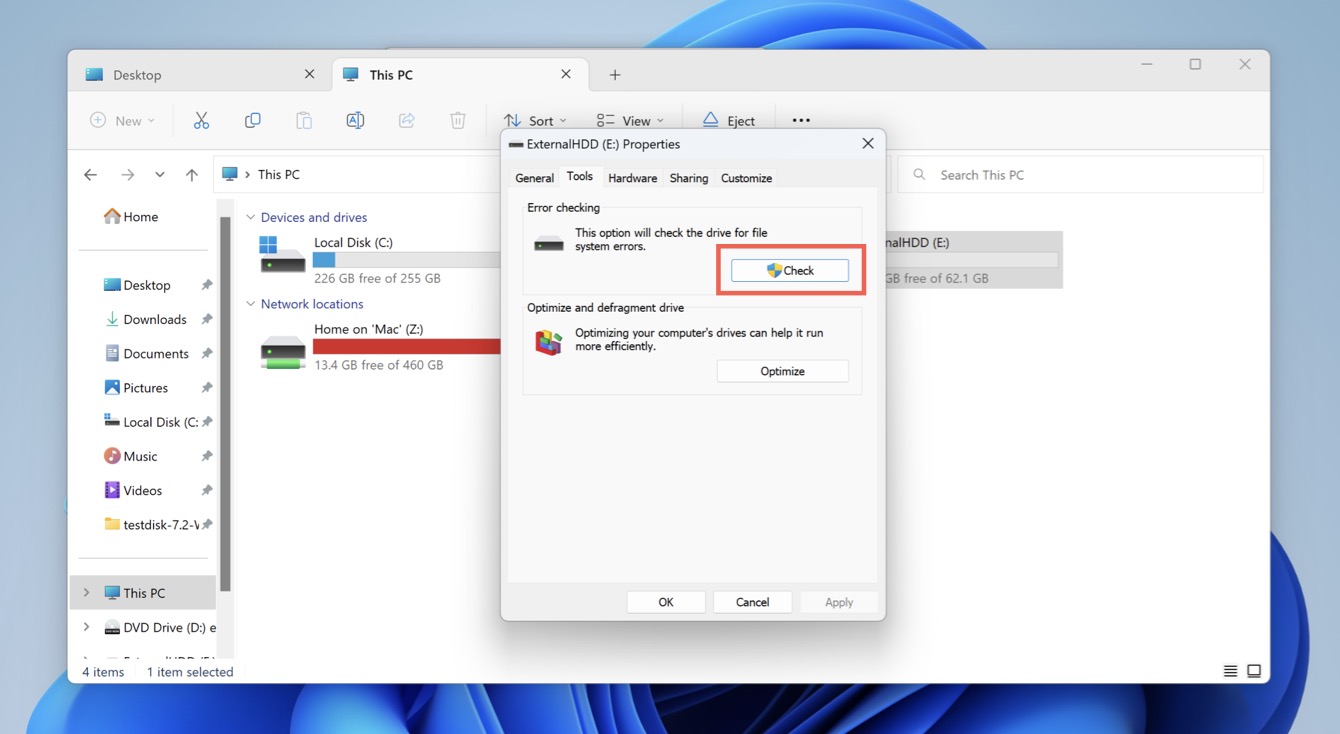Select Home on 'Mac' (Z:) drive icon
The width and height of the screenshot is (1340, 734).
pos(282,352)
